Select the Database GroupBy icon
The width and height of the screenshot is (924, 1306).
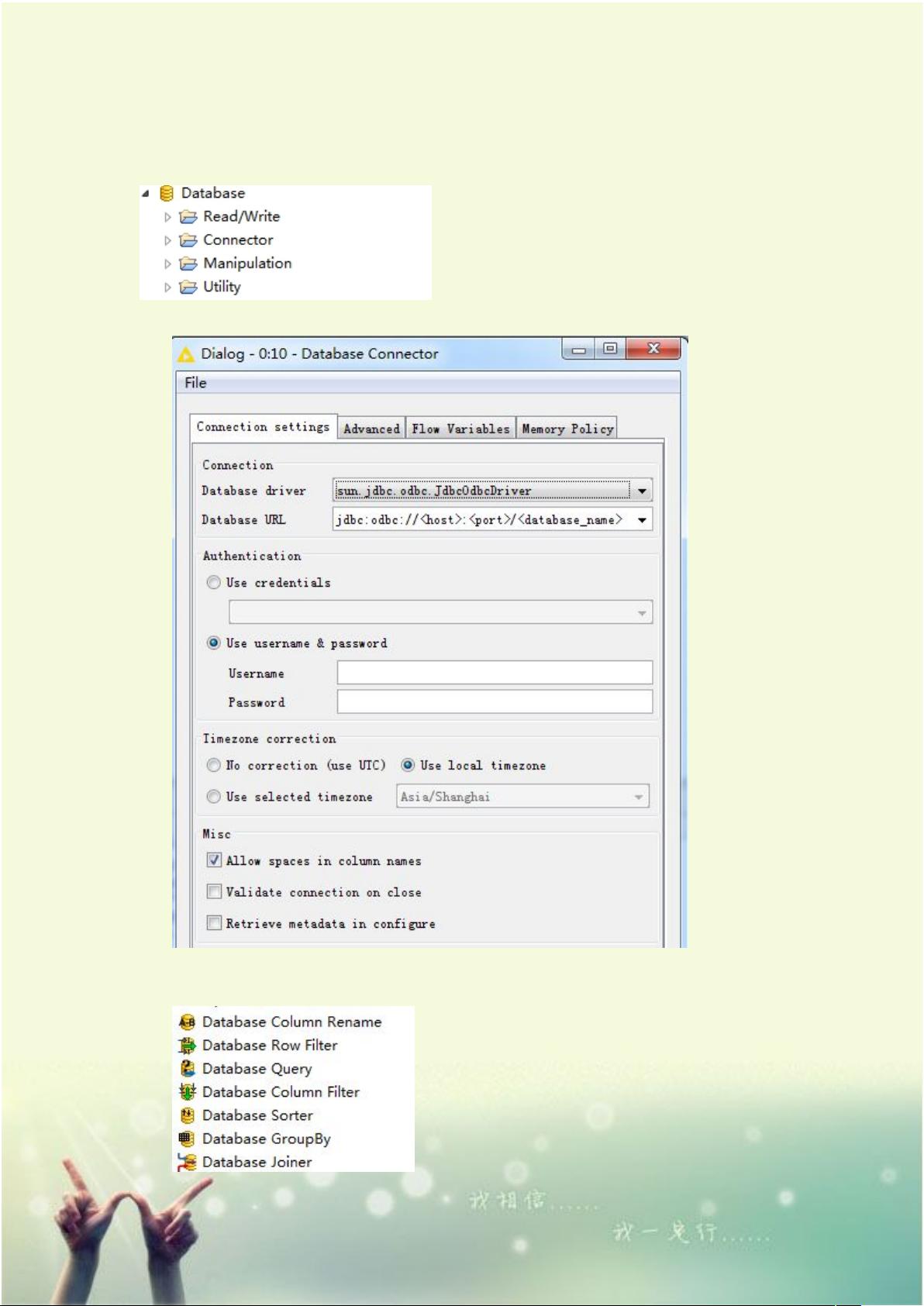point(187,1139)
